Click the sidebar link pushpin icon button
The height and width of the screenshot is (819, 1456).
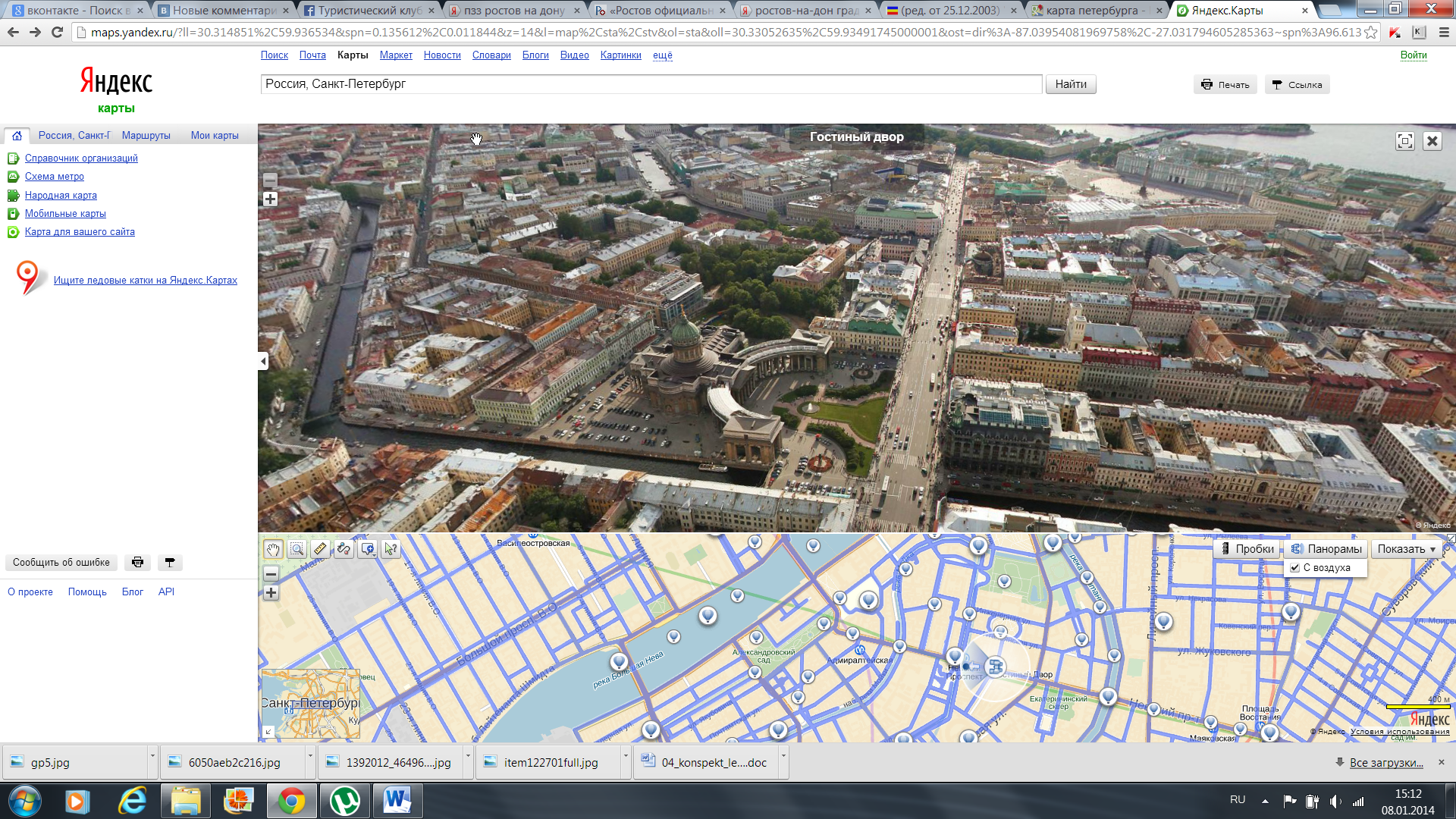point(170,563)
